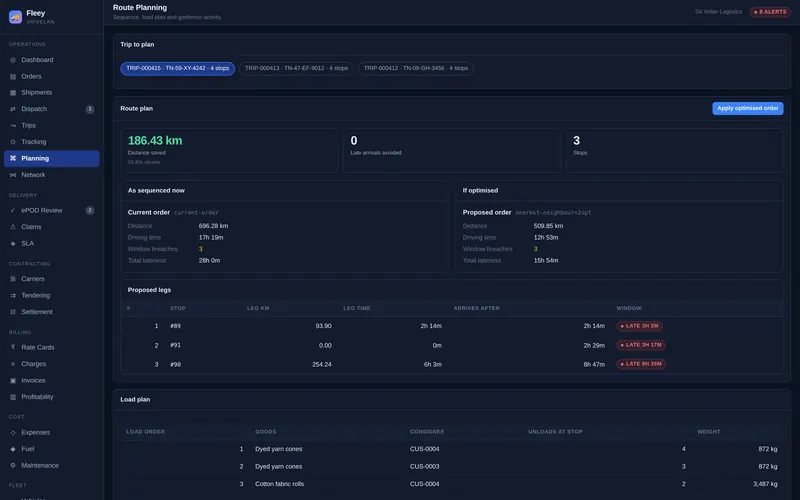
Task: Click total lateness 15h 54m value
Action: [x=546, y=261]
